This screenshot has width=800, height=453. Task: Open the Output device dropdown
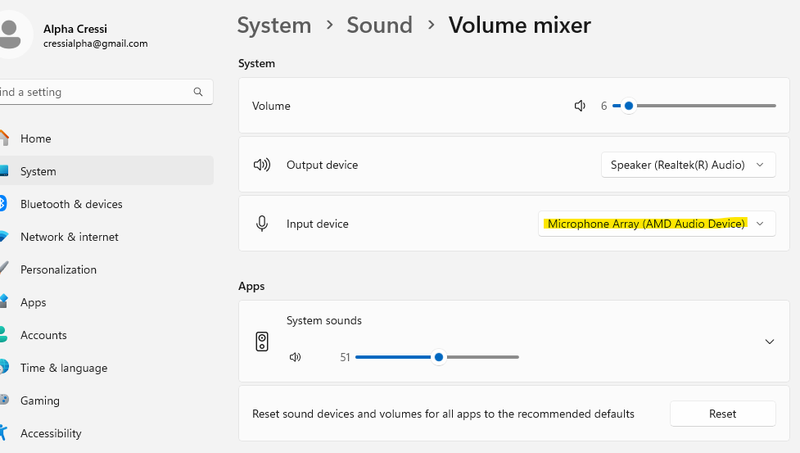688,165
